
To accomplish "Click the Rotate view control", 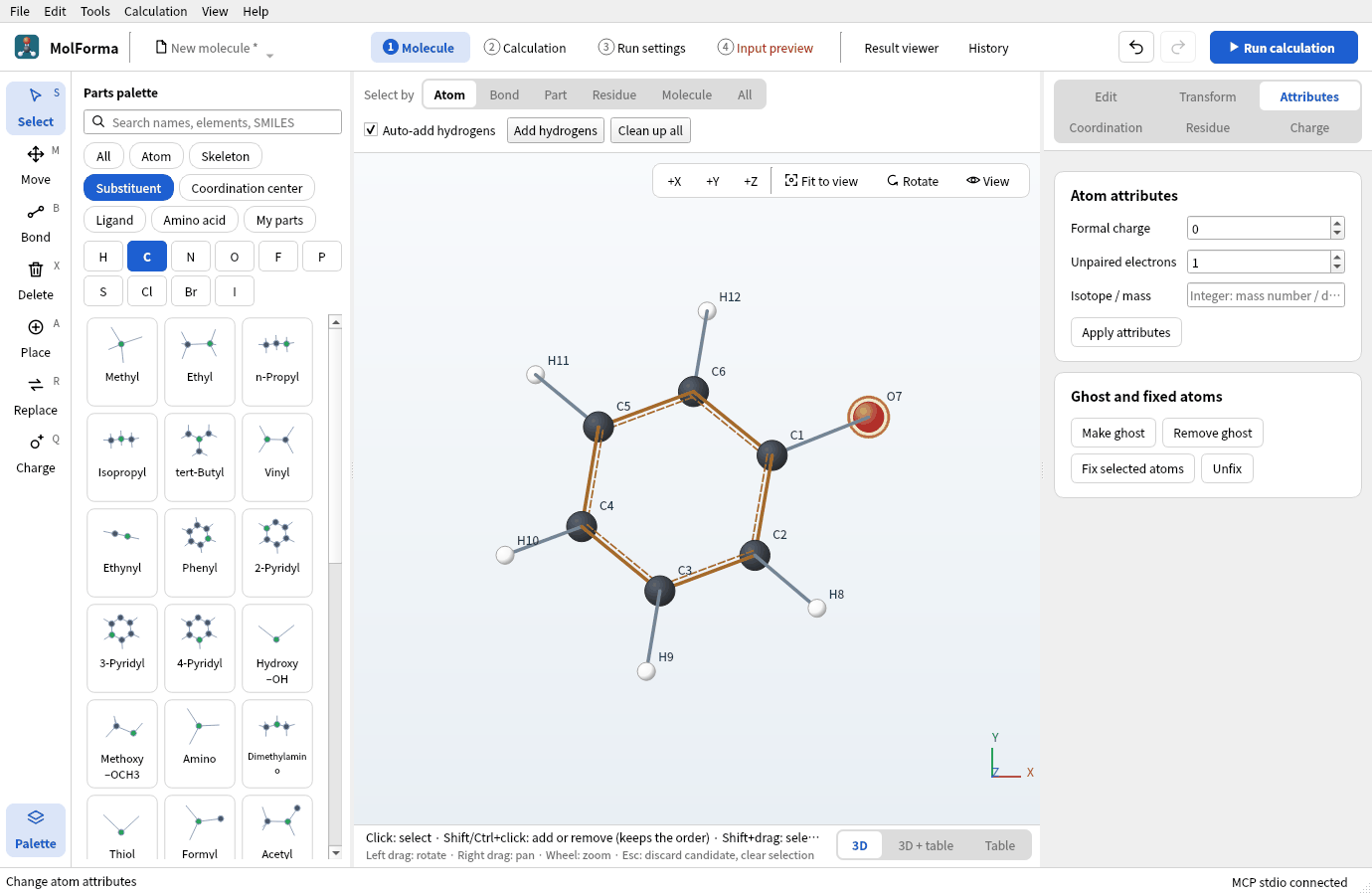I will click(913, 181).
